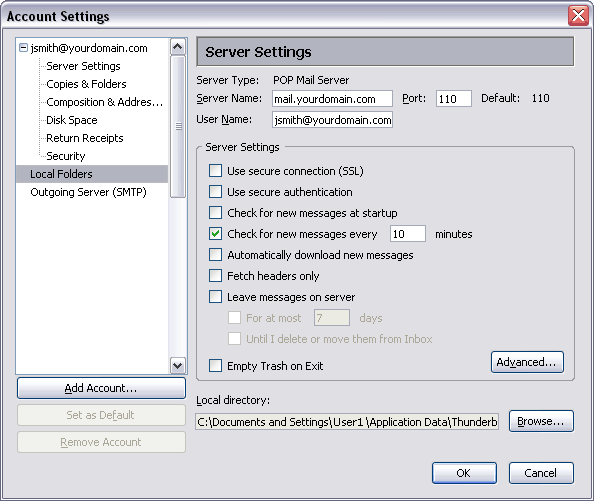Click the Add Account button
The image size is (594, 501).
[101, 388]
